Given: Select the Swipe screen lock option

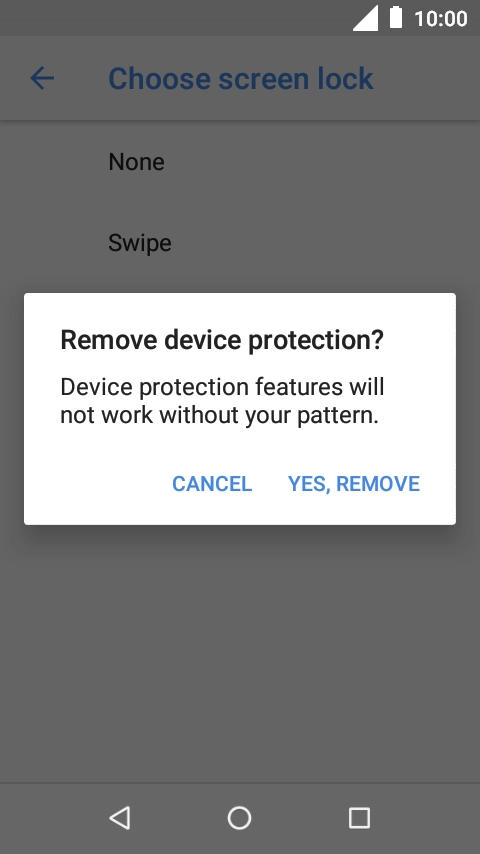Looking at the screenshot, I should pos(240,242).
